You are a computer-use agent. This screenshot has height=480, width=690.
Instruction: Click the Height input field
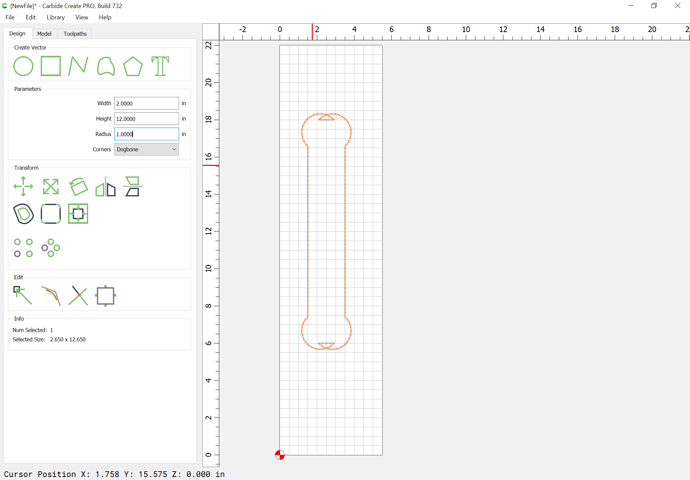click(147, 119)
